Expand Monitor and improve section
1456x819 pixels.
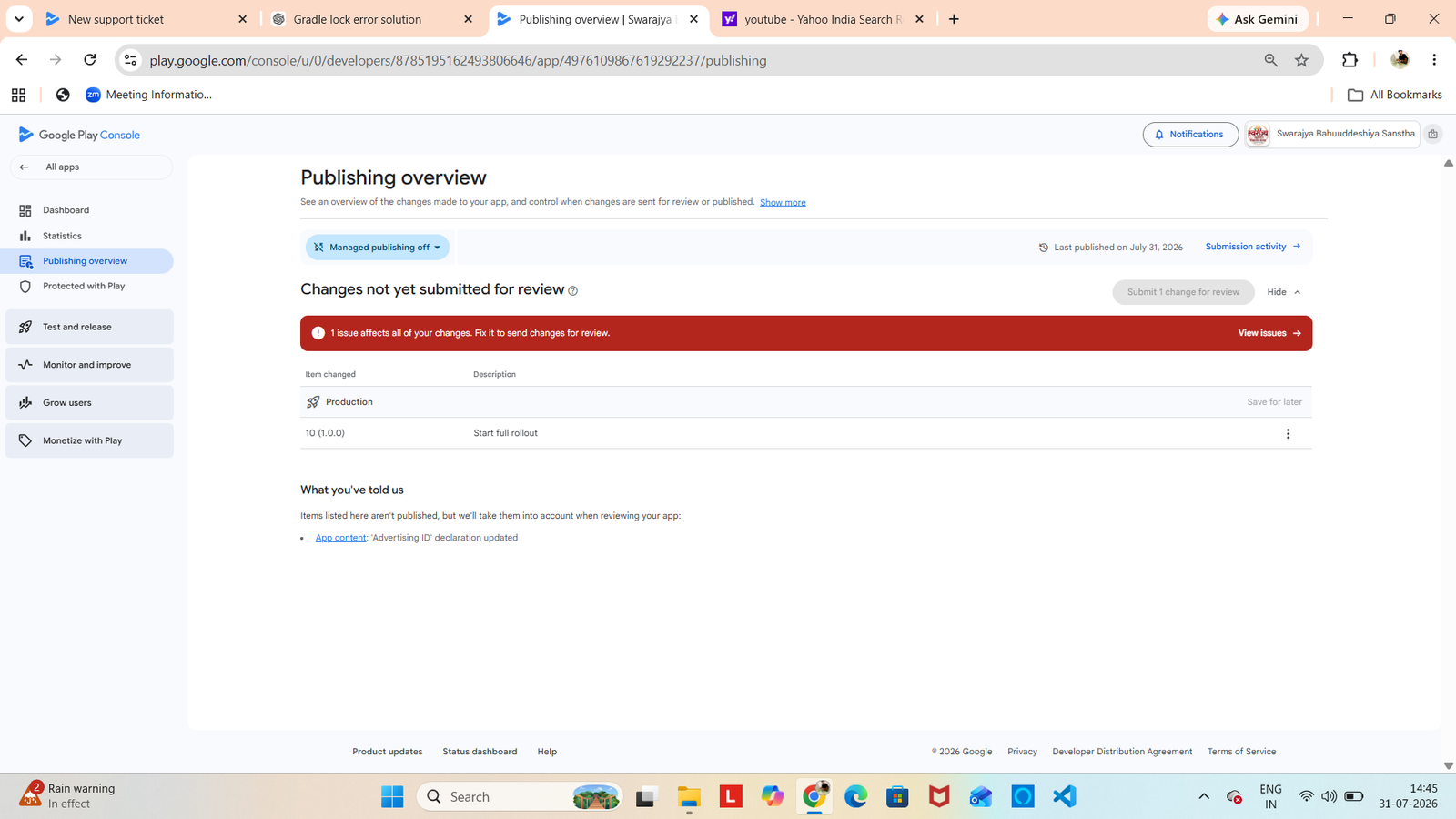pyautogui.click(x=89, y=365)
